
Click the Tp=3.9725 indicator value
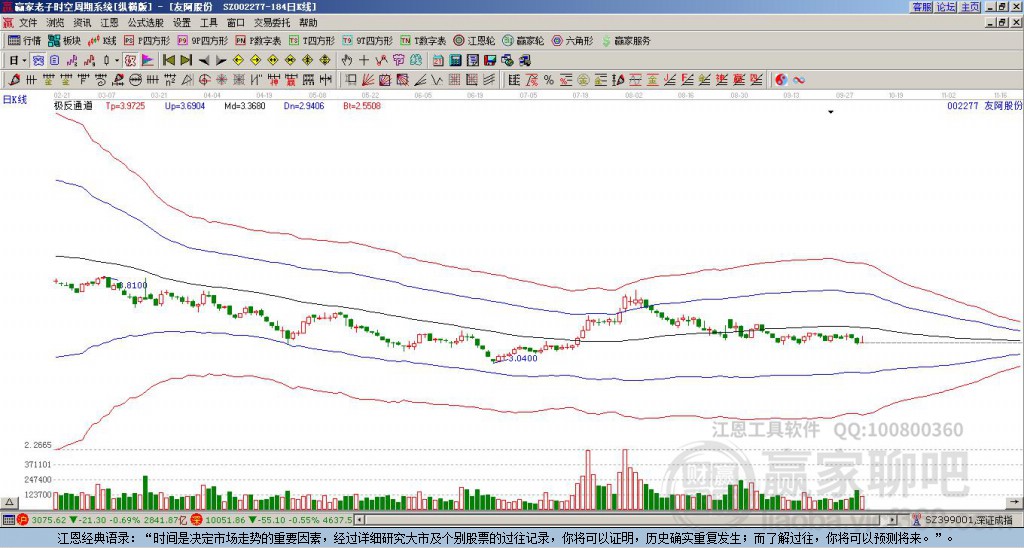click(x=125, y=105)
